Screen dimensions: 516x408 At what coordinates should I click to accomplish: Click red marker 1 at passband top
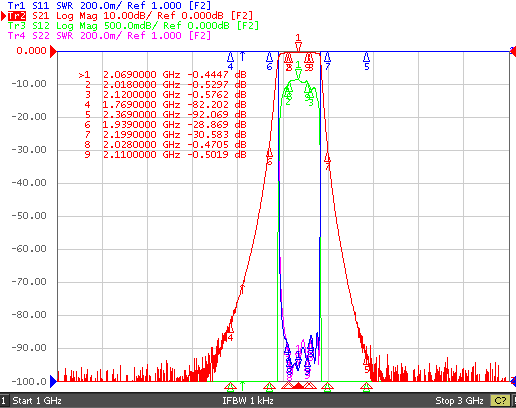pyautogui.click(x=298, y=43)
